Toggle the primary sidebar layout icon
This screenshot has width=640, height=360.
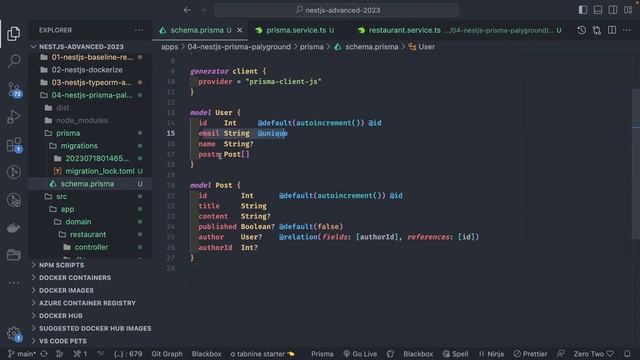click(x=583, y=10)
